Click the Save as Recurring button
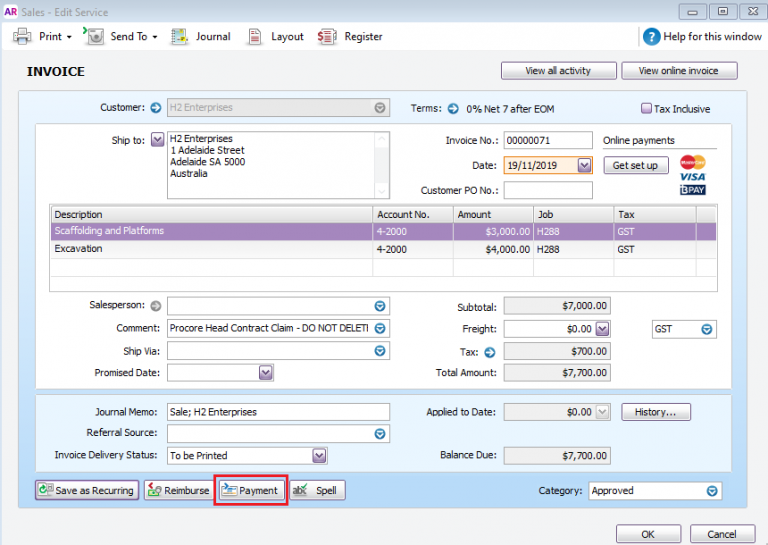This screenshot has width=768, height=545. pos(87,490)
